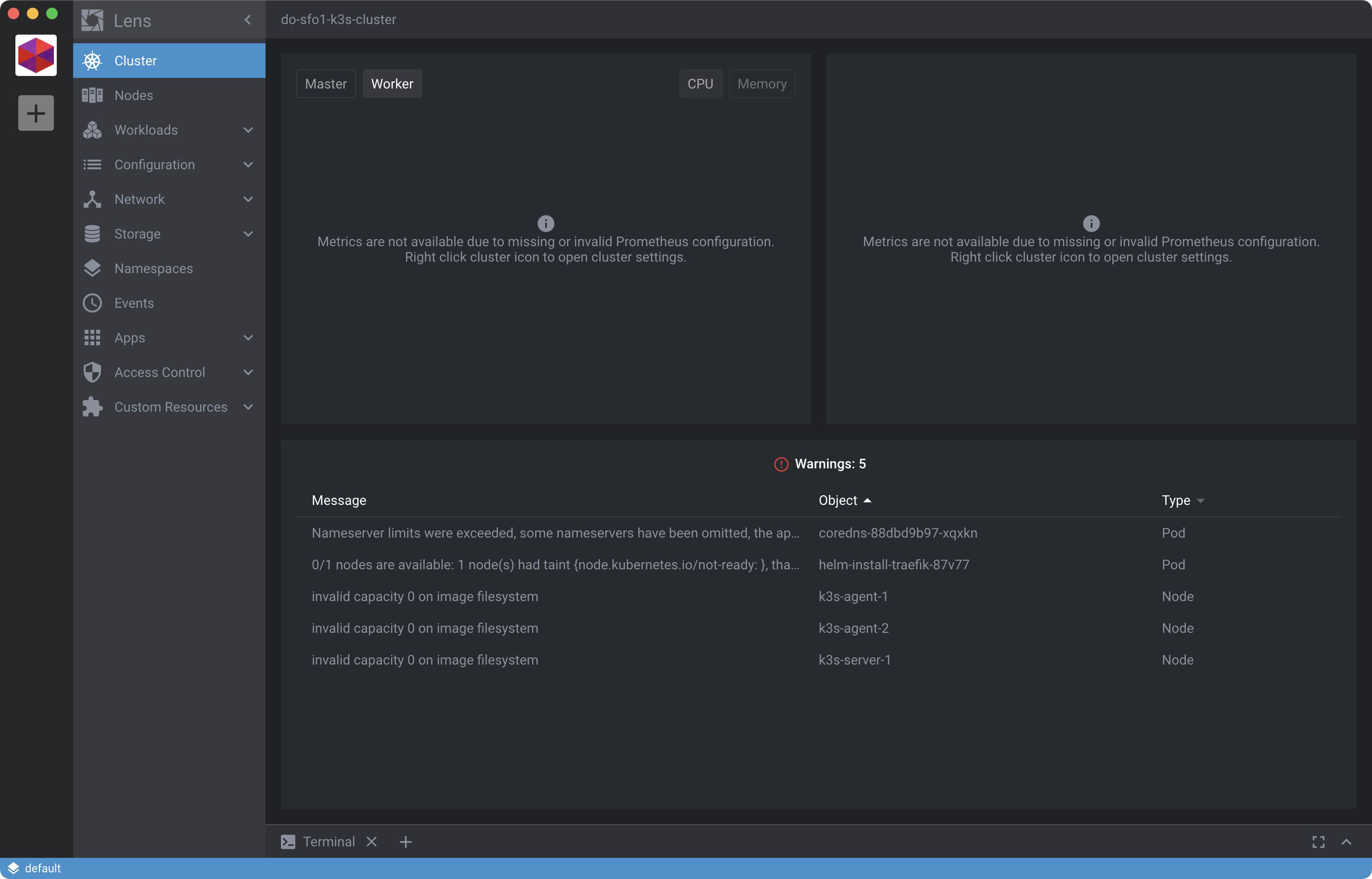Open the coredns-88dbd9b97-xqxkn warning row
This screenshot has height=879, width=1372.
[818, 533]
